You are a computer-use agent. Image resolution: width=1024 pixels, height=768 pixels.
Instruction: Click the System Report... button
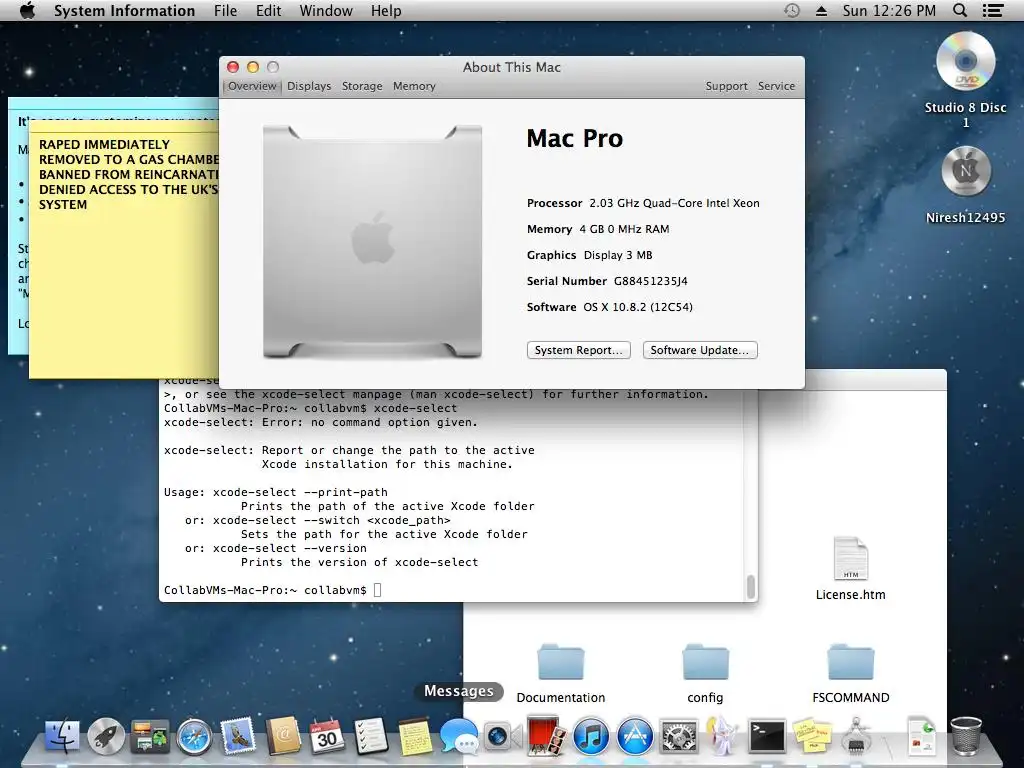pyautogui.click(x=579, y=350)
